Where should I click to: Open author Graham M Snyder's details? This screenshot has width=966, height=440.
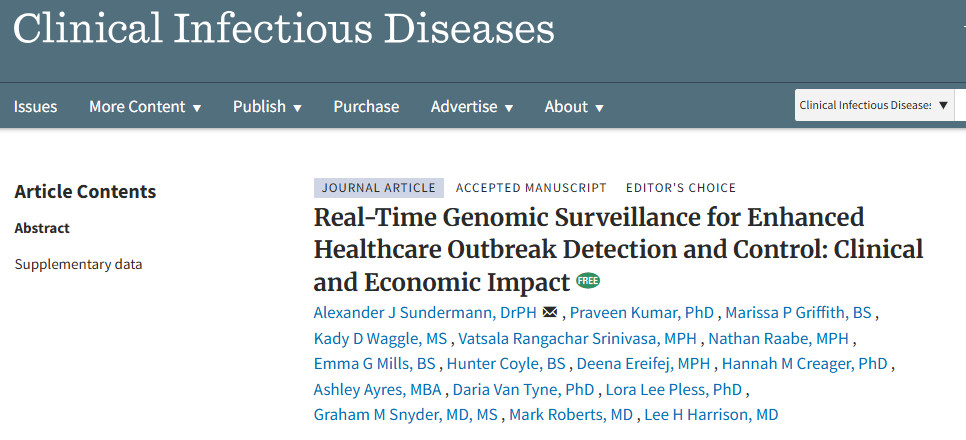coord(405,415)
